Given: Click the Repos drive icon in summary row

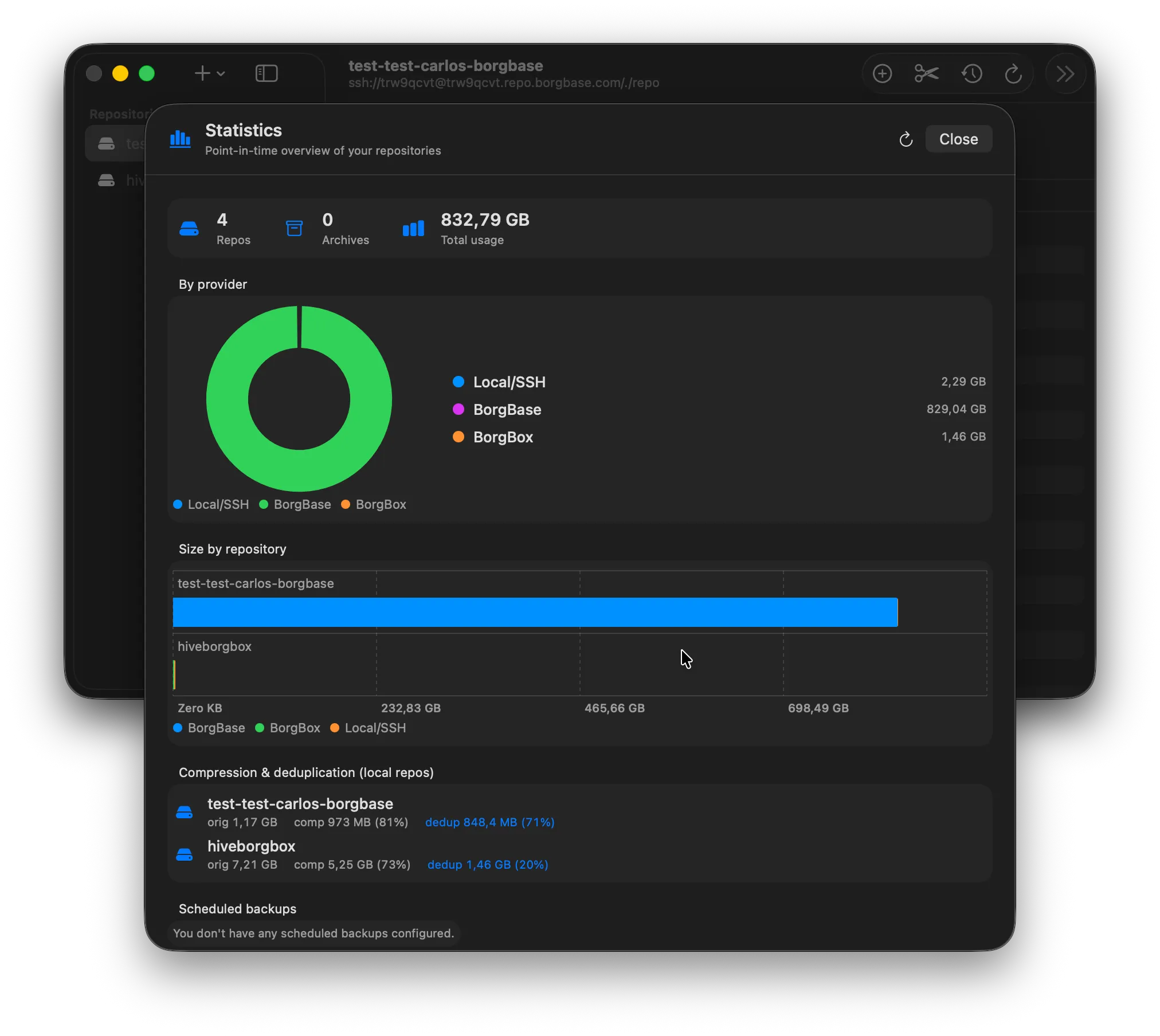Looking at the screenshot, I should coord(189,228).
